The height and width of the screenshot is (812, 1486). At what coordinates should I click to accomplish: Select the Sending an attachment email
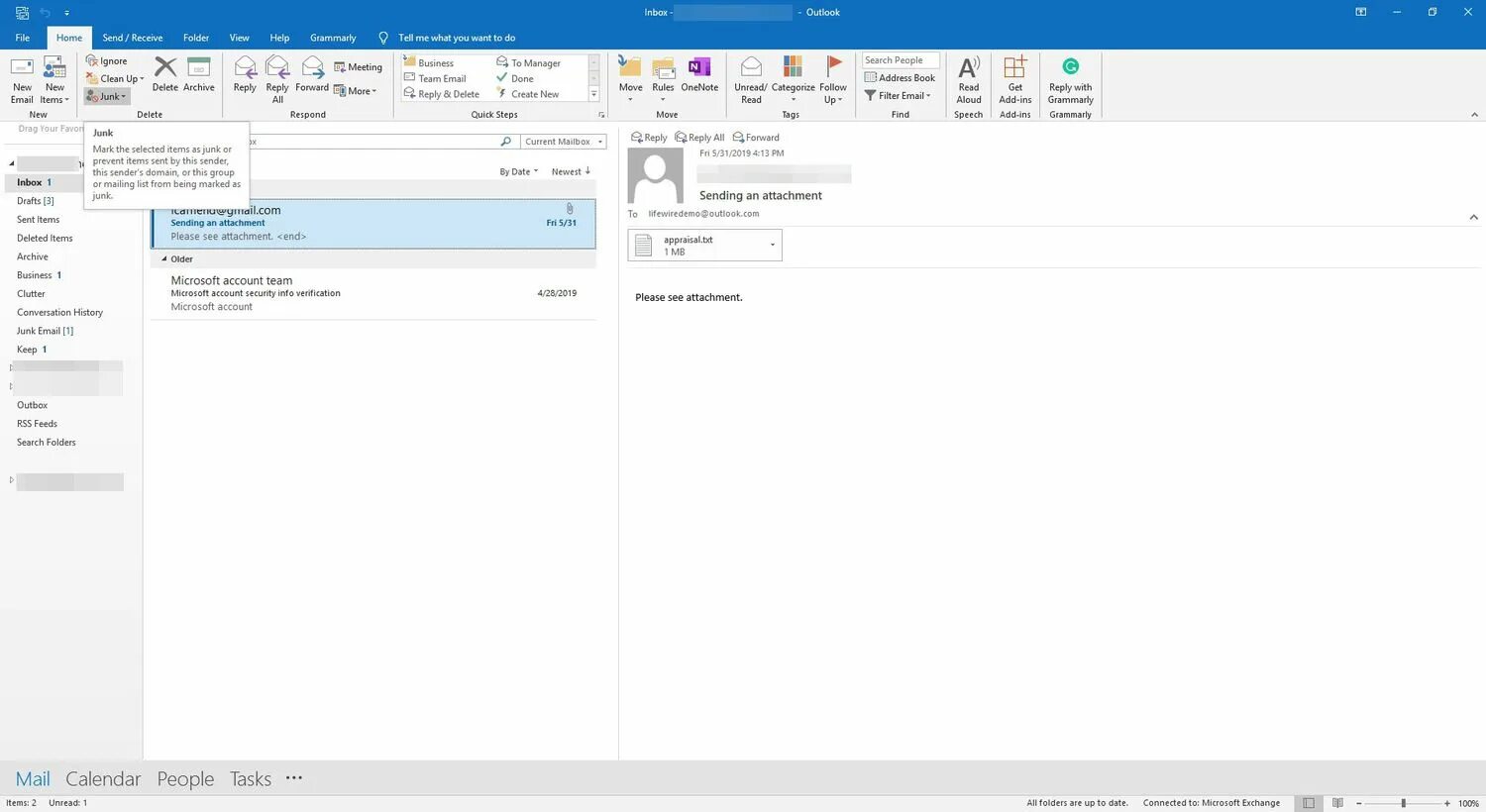(x=373, y=224)
